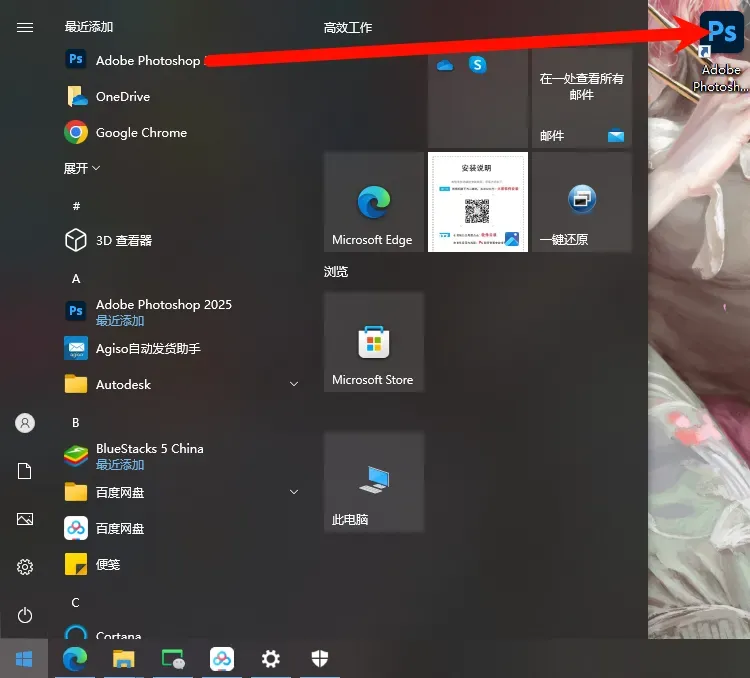Open OneDrive small icon in tile folder
This screenshot has height=678, width=750.
445,65
